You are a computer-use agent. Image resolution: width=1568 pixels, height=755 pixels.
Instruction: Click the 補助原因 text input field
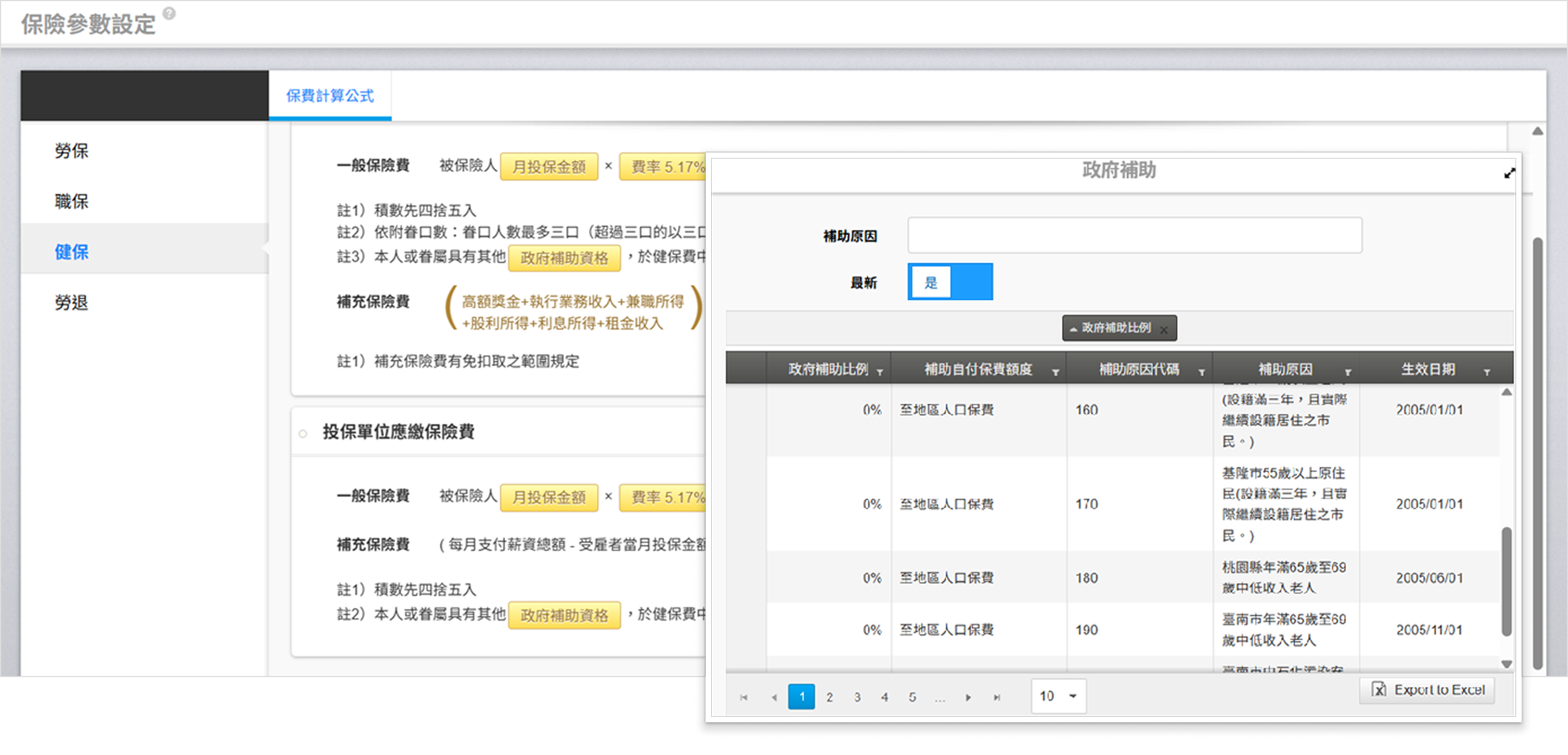pyautogui.click(x=1135, y=235)
